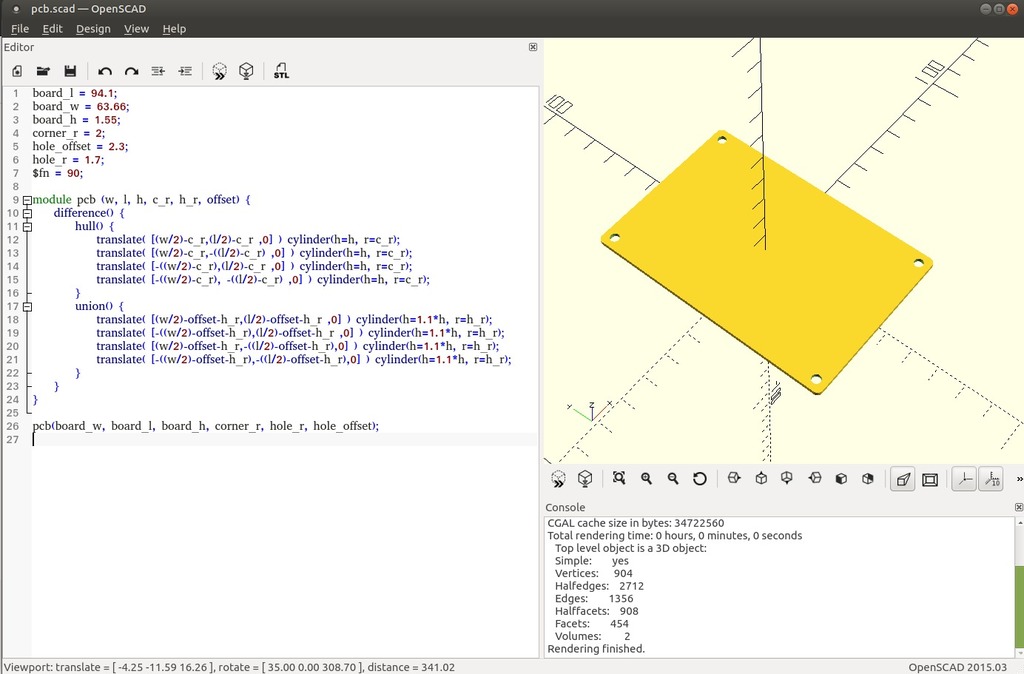Zoom in on the 3D viewport

click(646, 479)
